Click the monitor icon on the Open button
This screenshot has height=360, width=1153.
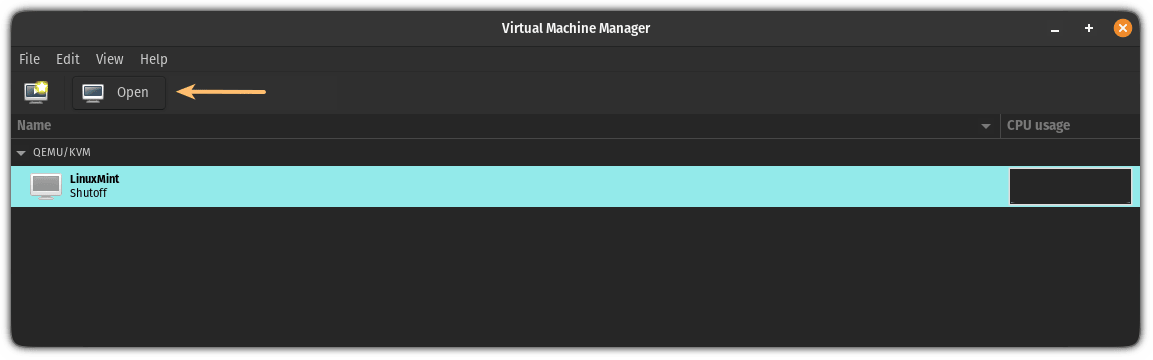(93, 93)
